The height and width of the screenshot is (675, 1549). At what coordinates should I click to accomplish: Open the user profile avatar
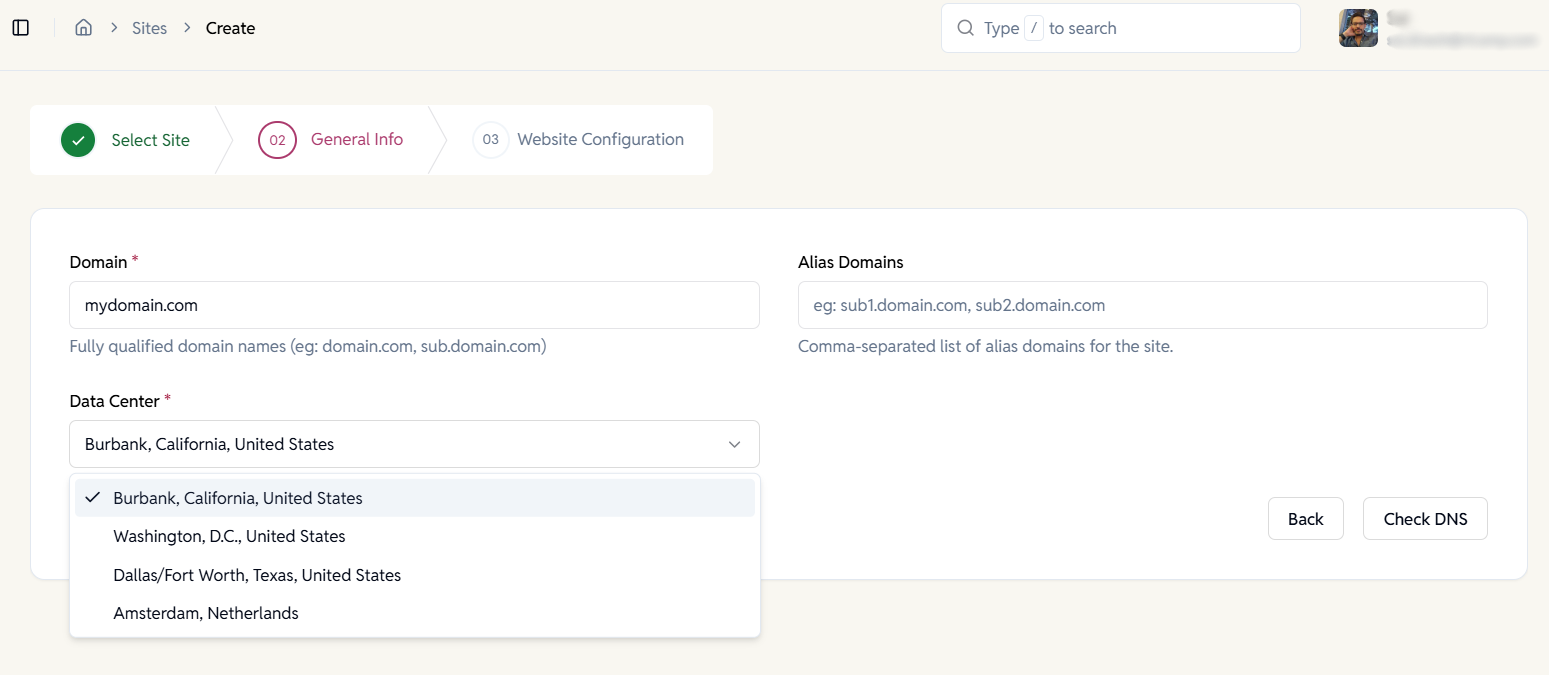pyautogui.click(x=1358, y=28)
